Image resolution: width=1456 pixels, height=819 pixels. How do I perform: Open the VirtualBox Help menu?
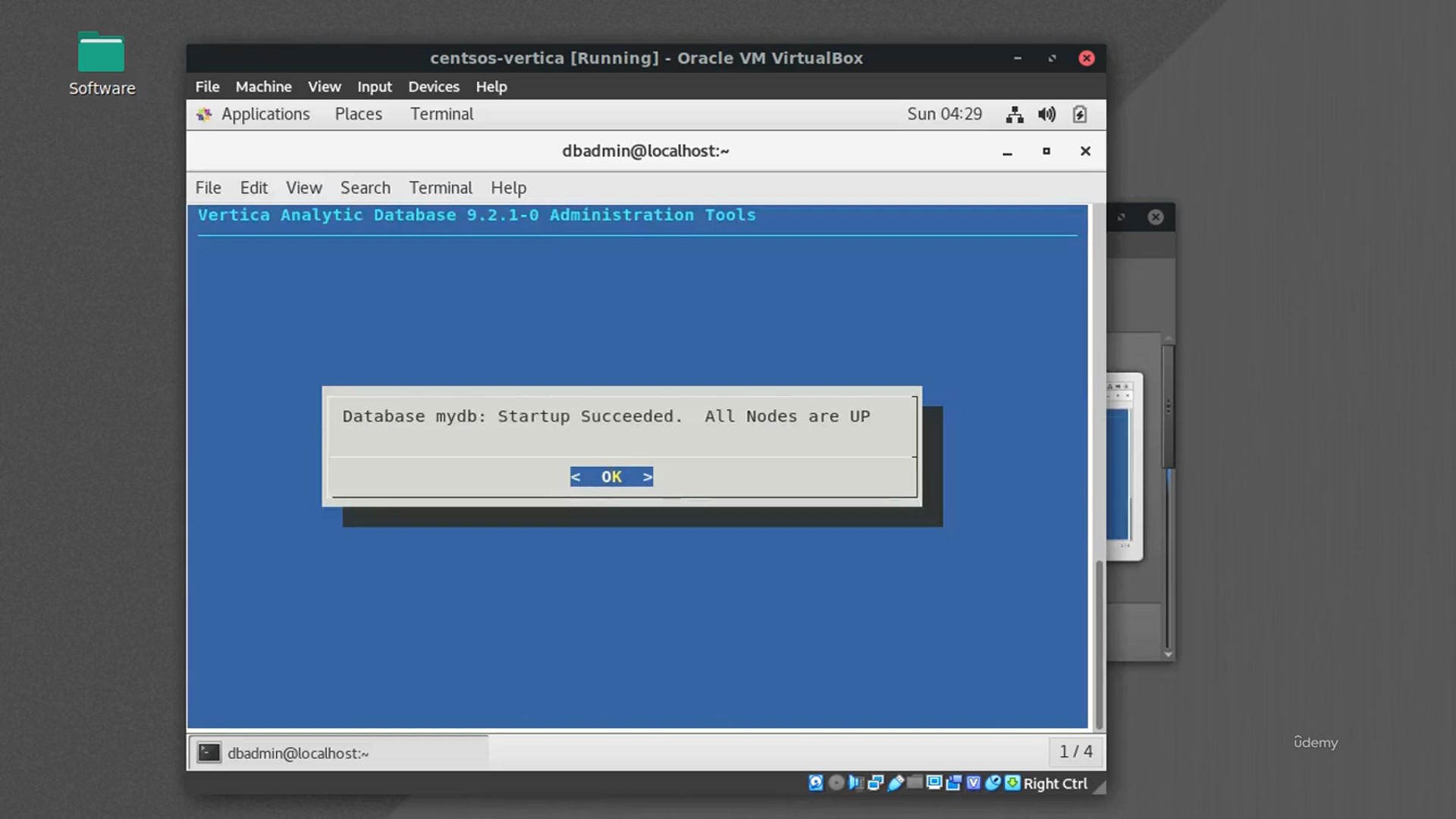(x=491, y=86)
